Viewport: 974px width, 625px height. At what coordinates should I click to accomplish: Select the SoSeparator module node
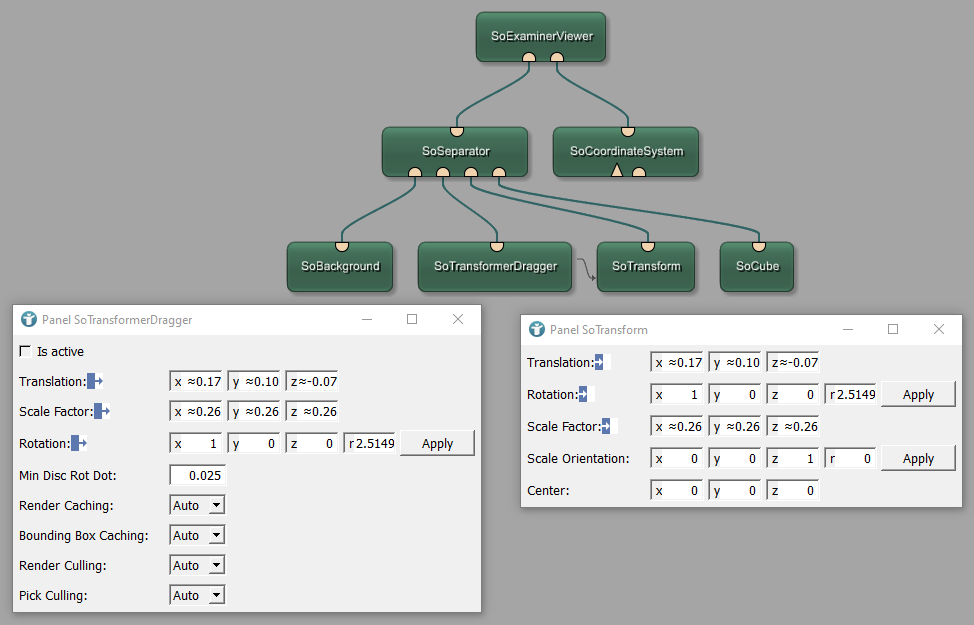(x=455, y=152)
